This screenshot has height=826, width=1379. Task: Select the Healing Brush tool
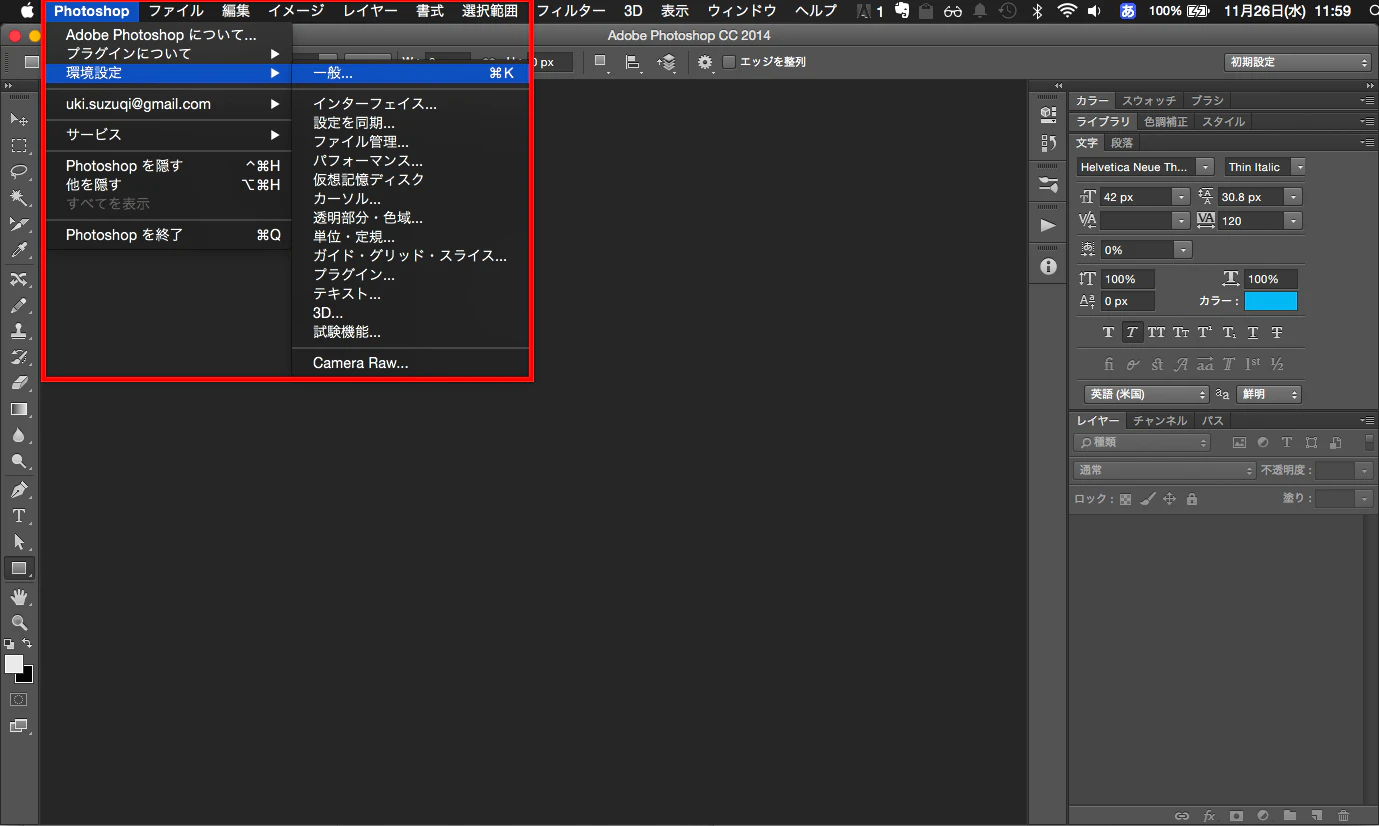(18, 279)
